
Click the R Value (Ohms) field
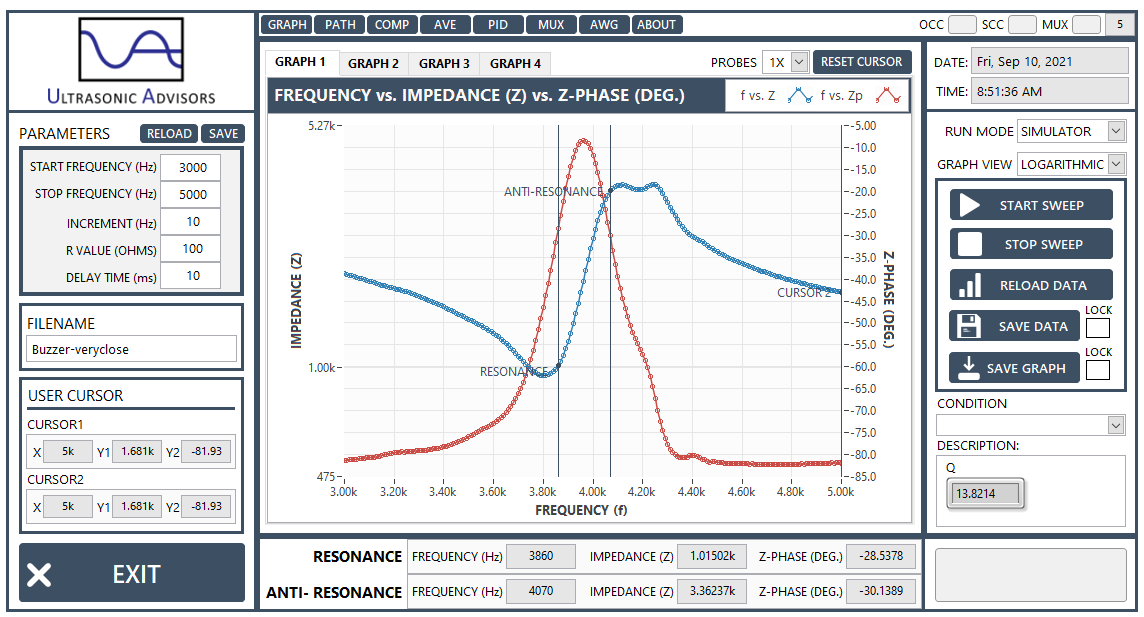coord(190,249)
